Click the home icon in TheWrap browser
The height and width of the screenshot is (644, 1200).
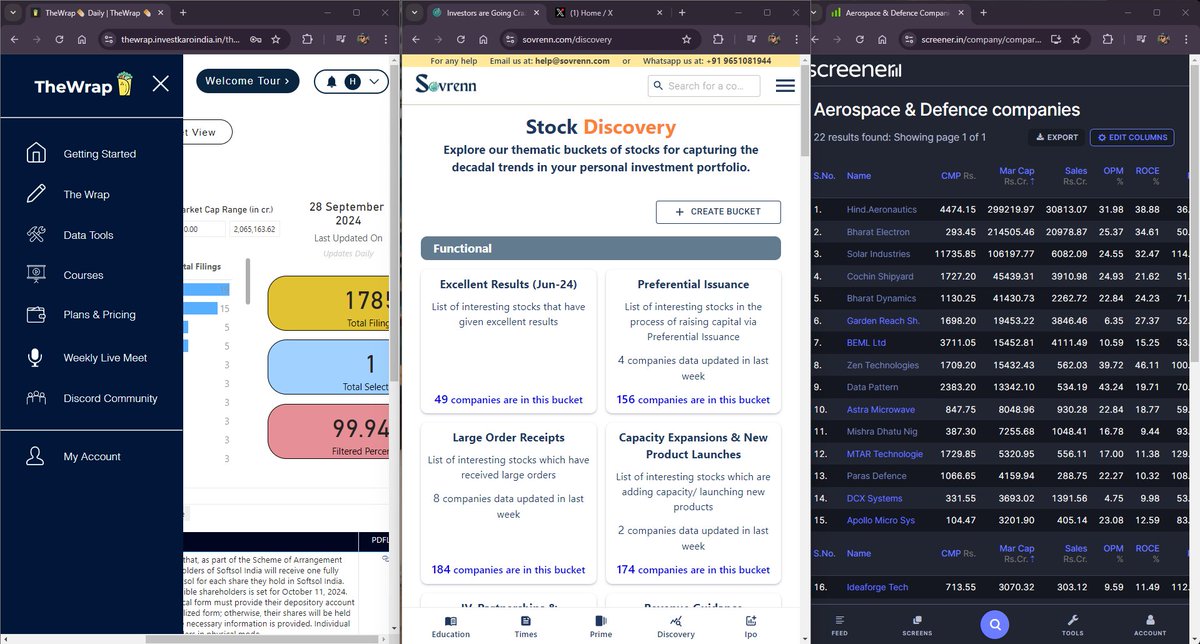[82, 39]
